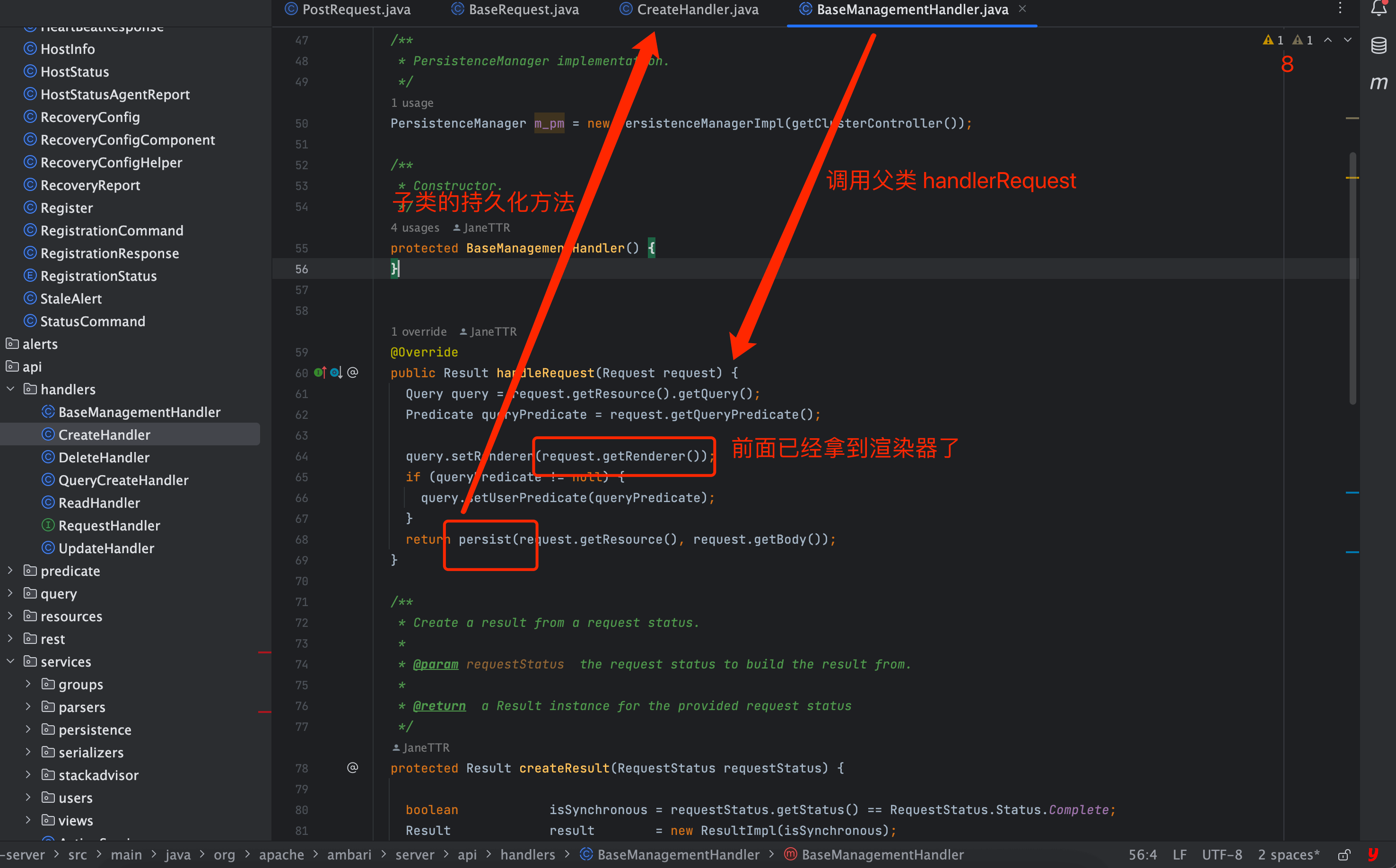1396x868 pixels.
Task: Open the UTF-8 encoding selector
Action: (1221, 855)
